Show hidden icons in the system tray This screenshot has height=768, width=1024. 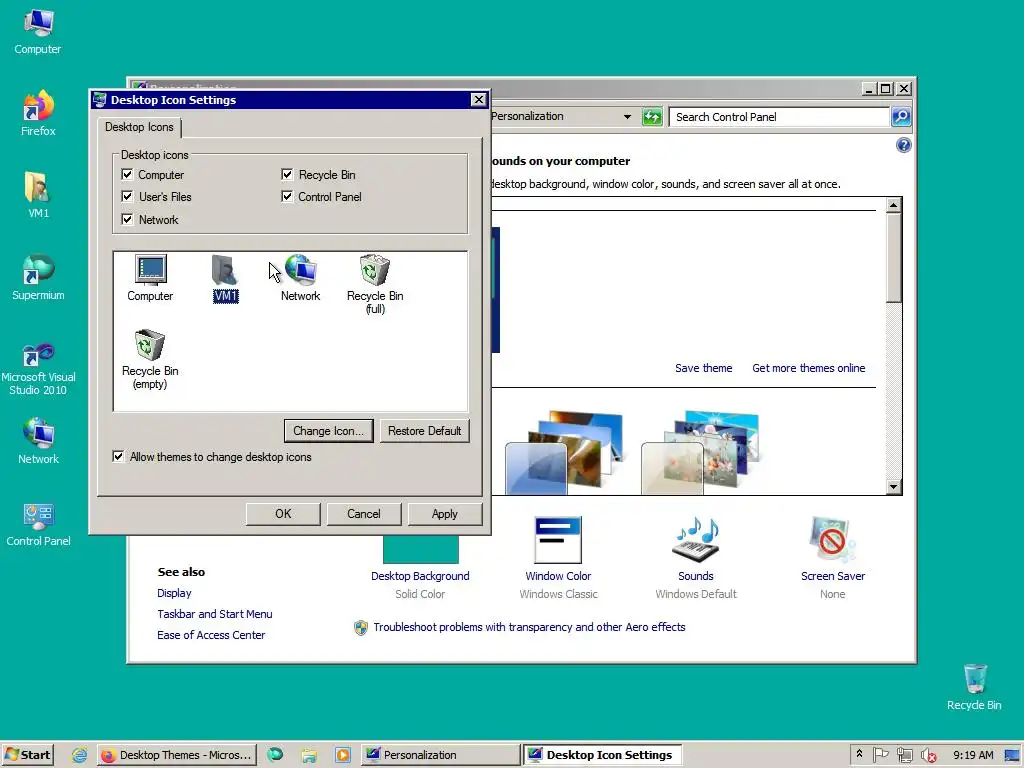pos(859,754)
